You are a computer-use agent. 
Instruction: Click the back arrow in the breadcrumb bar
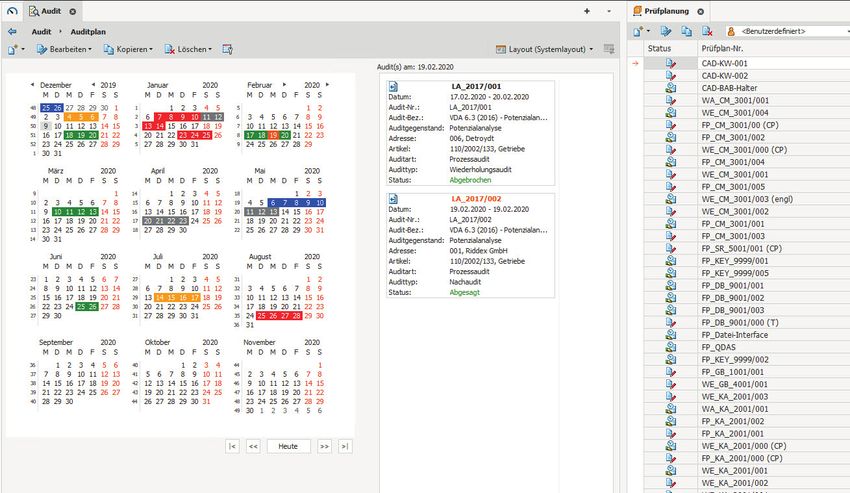point(11,32)
